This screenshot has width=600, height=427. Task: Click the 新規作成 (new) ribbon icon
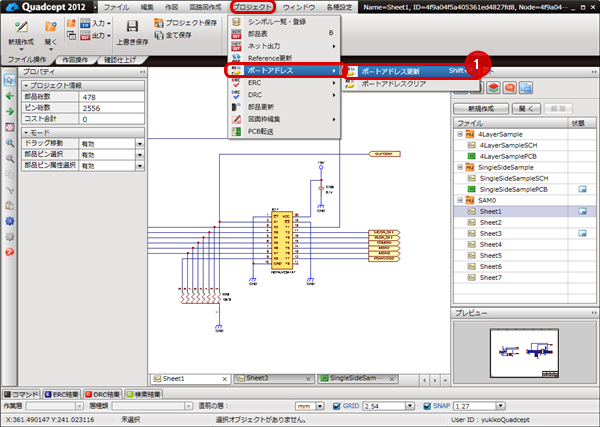click(21, 27)
